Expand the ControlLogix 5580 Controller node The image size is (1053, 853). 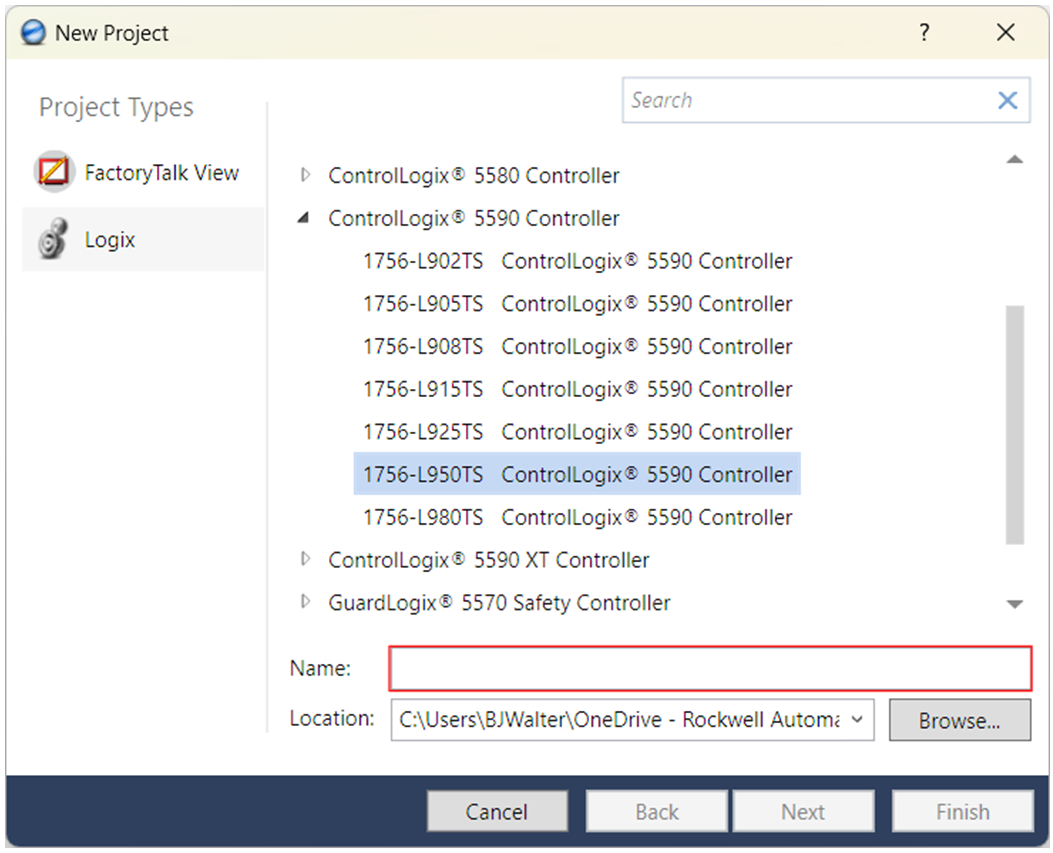[x=304, y=174]
